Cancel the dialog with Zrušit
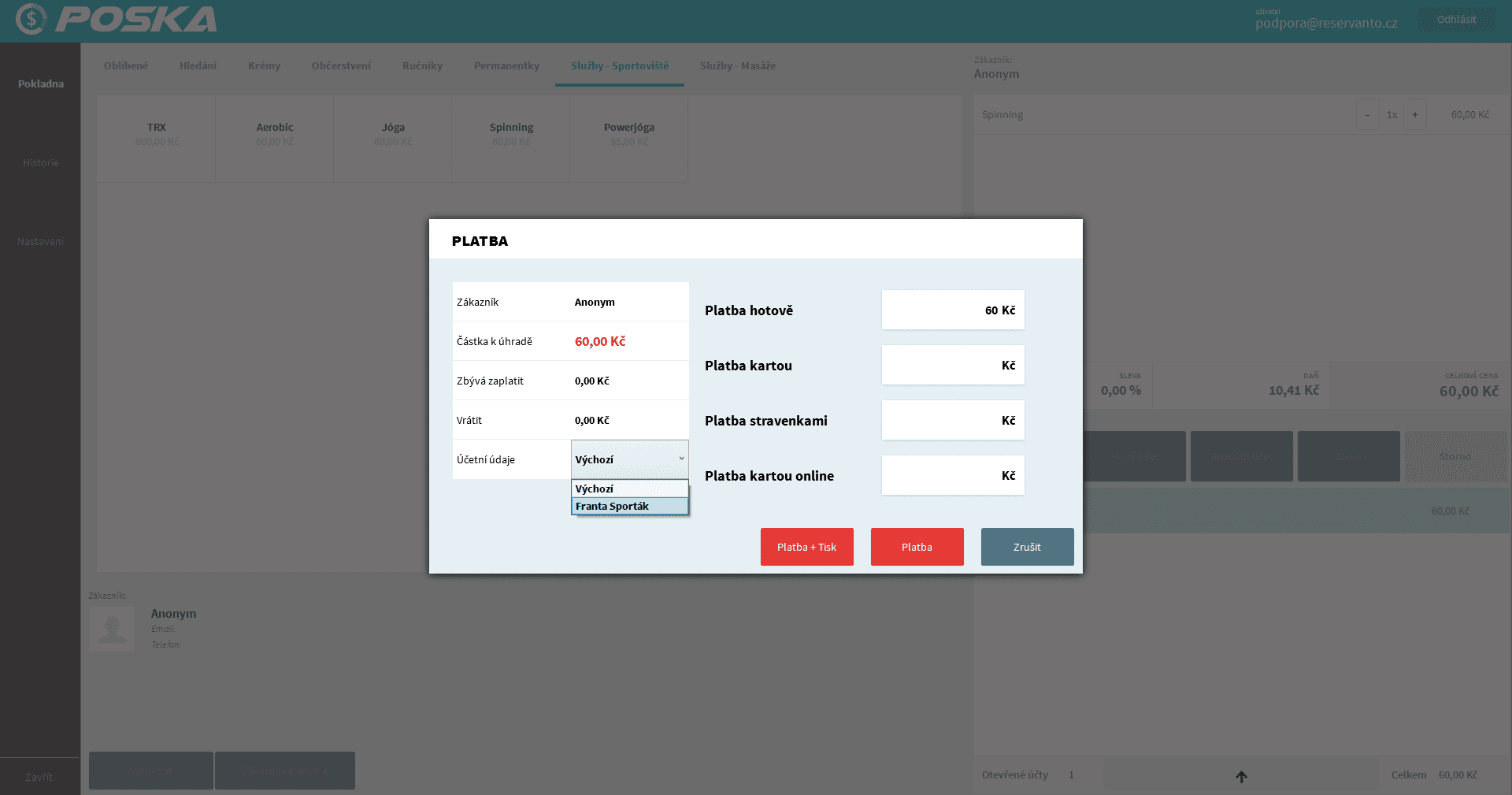Image resolution: width=1512 pixels, height=795 pixels. coord(1027,547)
